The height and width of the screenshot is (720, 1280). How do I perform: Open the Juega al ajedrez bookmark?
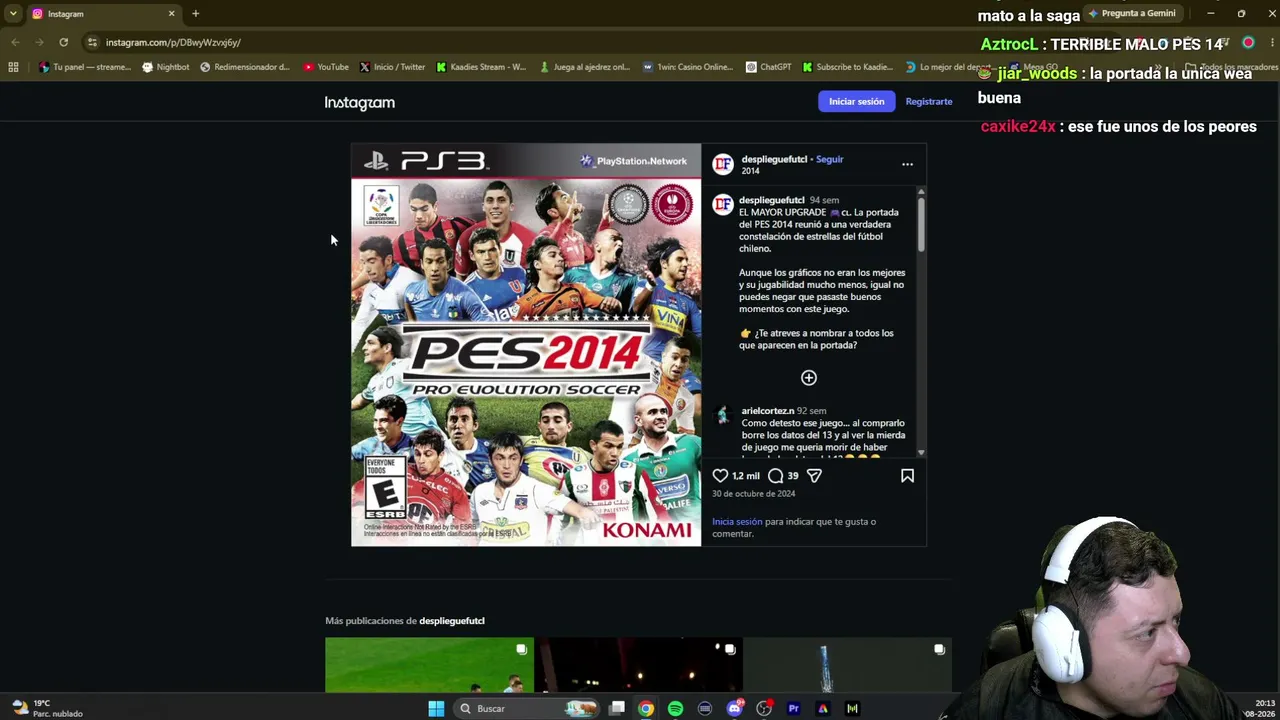(x=585, y=67)
